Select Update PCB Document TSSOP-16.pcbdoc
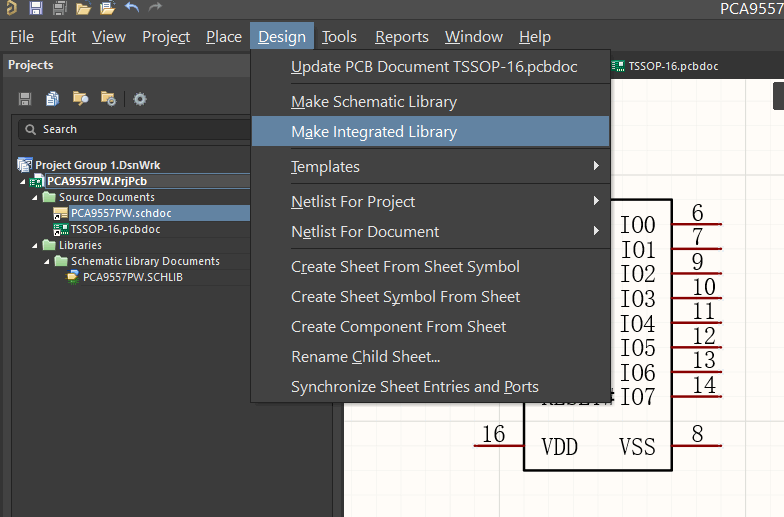The image size is (784, 517). coord(434,67)
